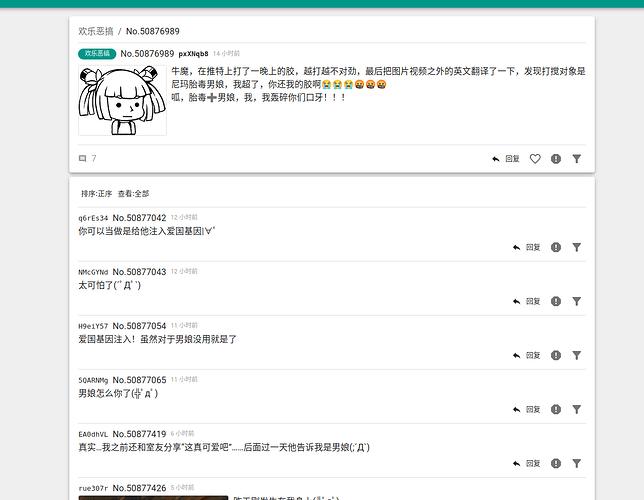Click 回复 text for post No.50877043
Screen dimensions: 644x500
pos(533,301)
